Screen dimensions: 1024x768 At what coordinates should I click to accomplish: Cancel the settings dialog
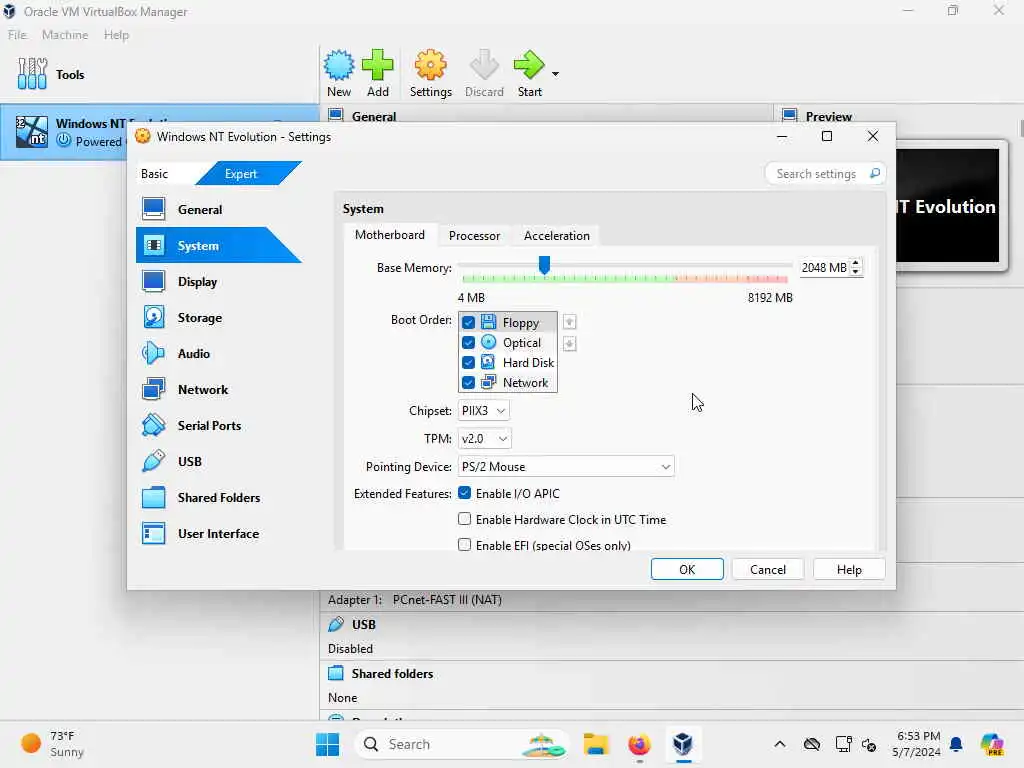pos(768,569)
